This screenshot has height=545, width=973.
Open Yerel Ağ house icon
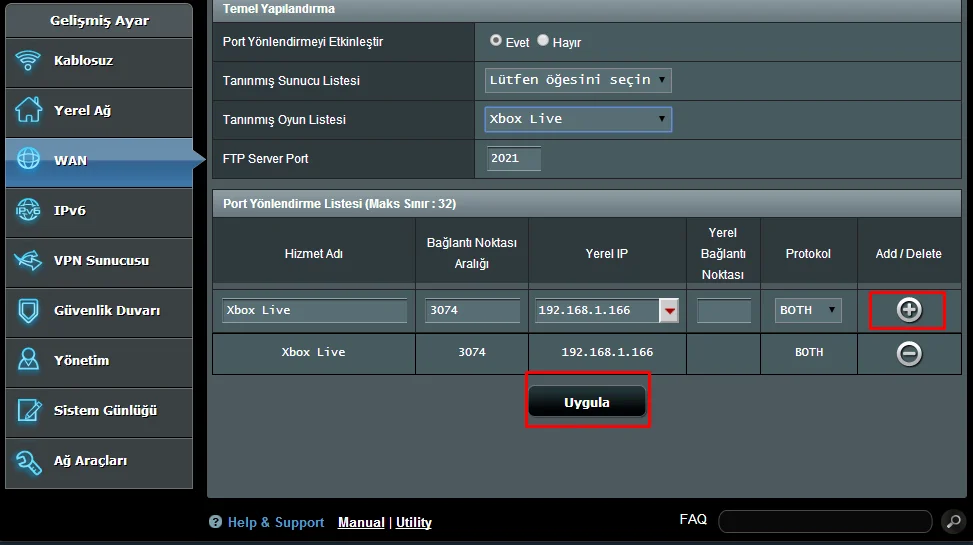(28, 111)
